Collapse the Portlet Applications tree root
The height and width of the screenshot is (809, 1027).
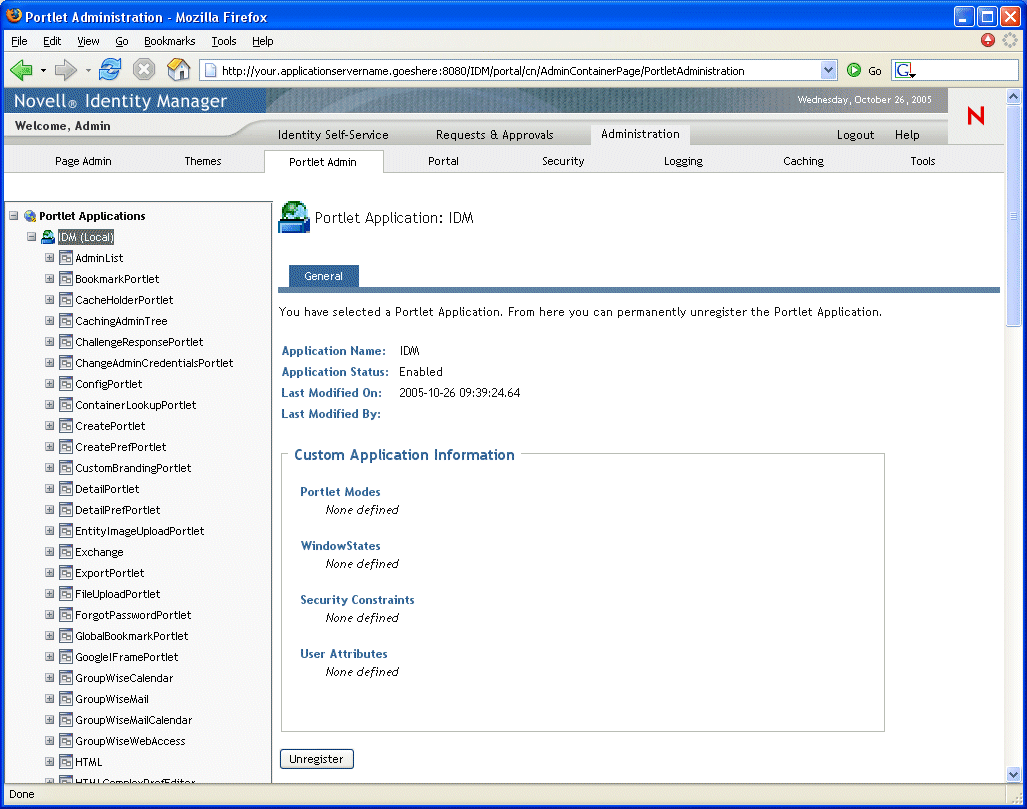14,216
